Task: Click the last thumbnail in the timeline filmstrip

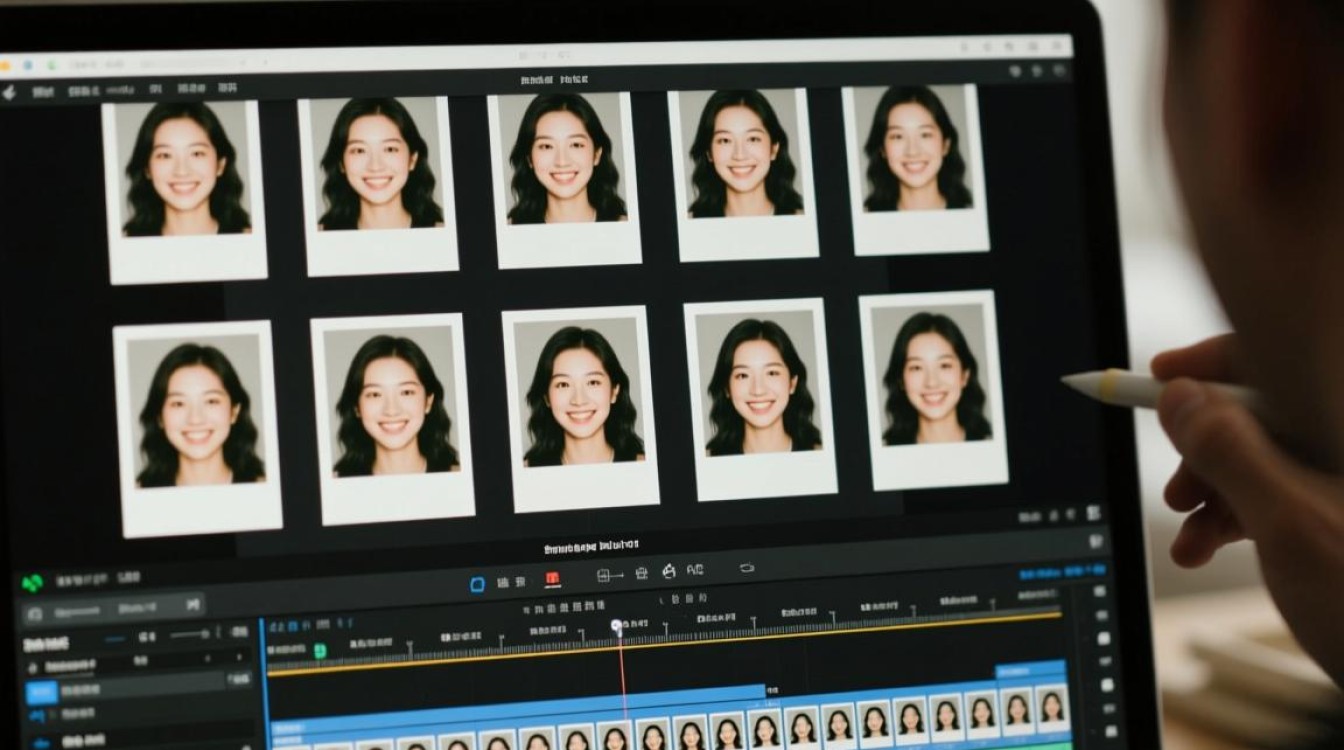Action: click(1052, 707)
